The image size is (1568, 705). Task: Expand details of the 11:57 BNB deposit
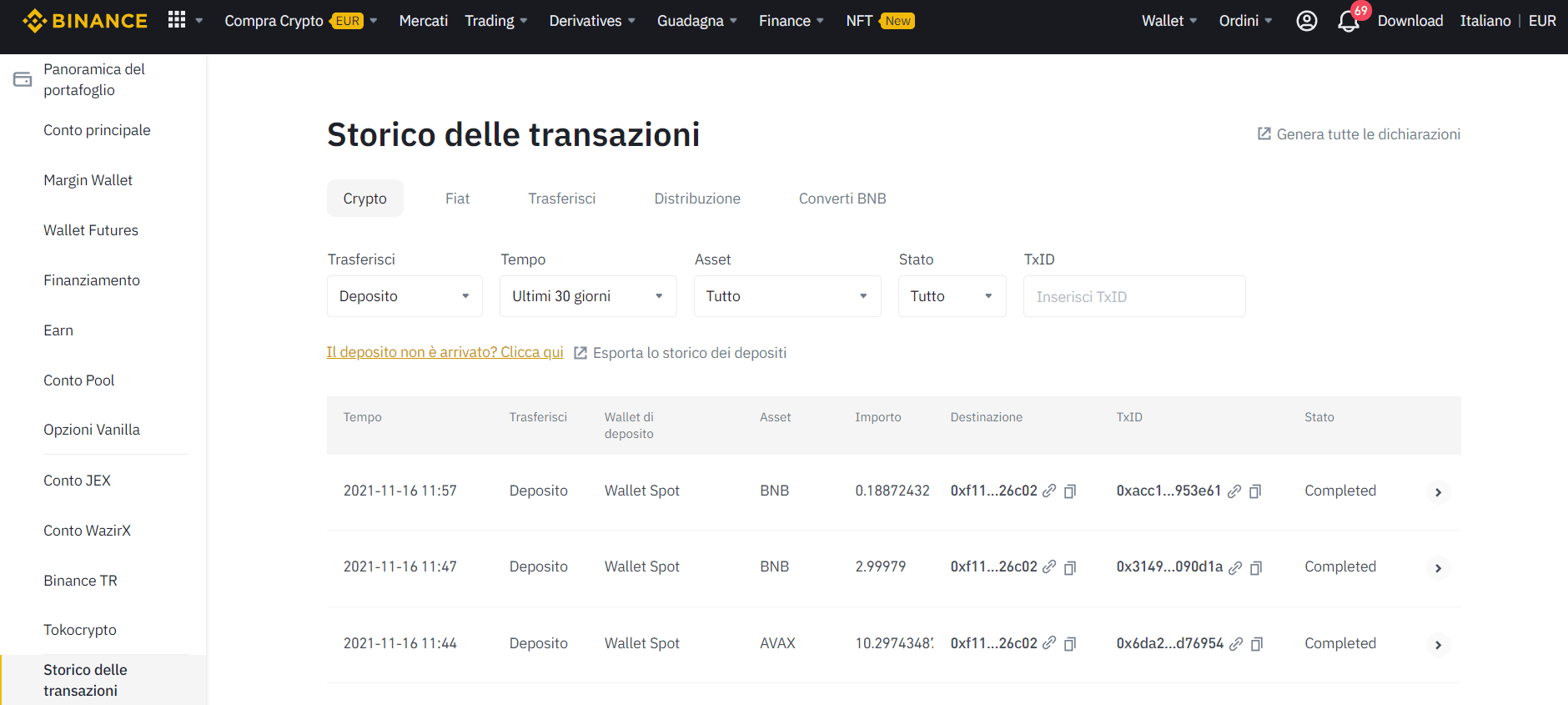coord(1438,492)
